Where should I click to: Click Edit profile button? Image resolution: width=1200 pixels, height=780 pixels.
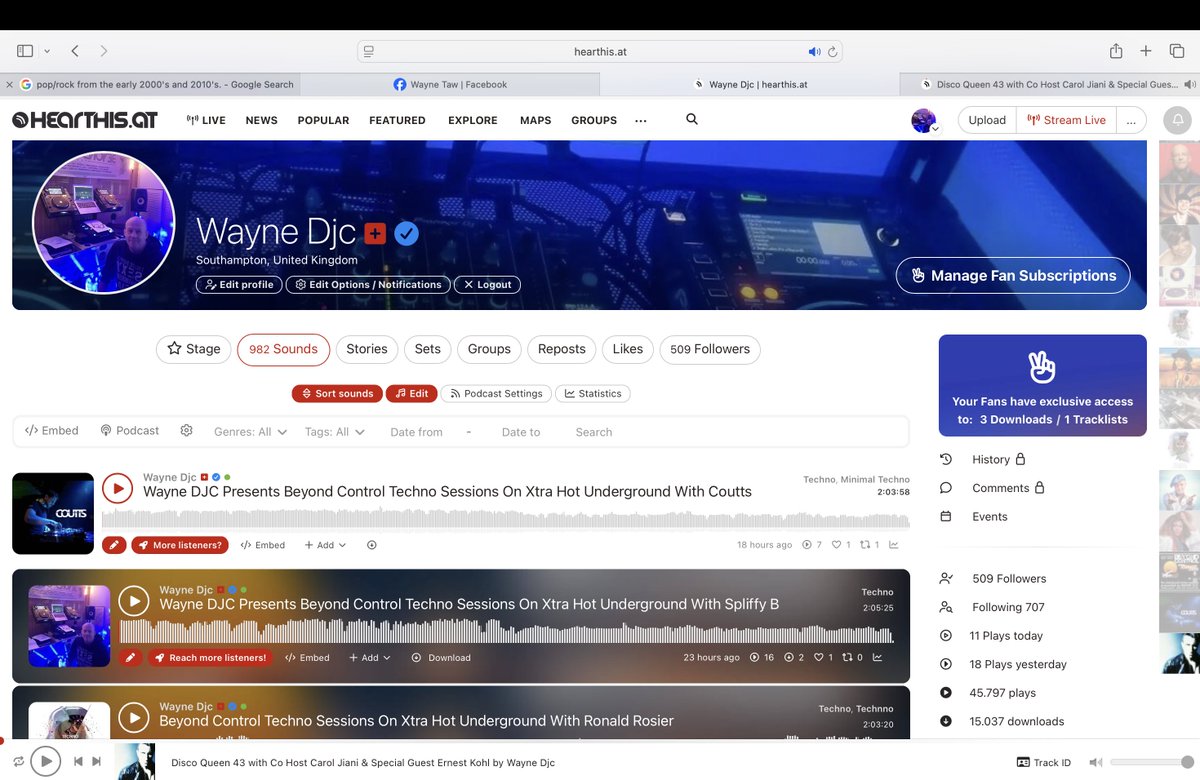coord(240,285)
